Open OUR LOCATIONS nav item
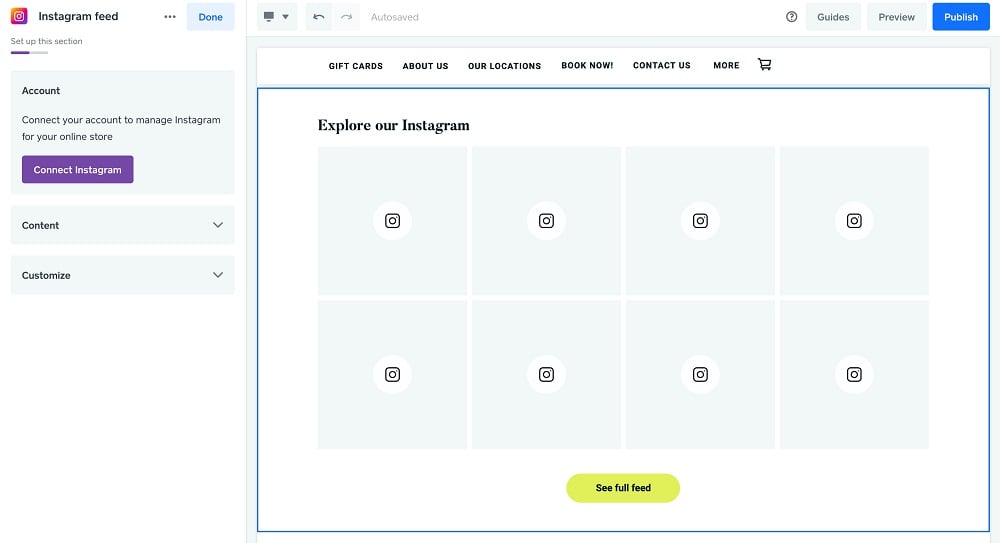1000x543 pixels. 504,66
